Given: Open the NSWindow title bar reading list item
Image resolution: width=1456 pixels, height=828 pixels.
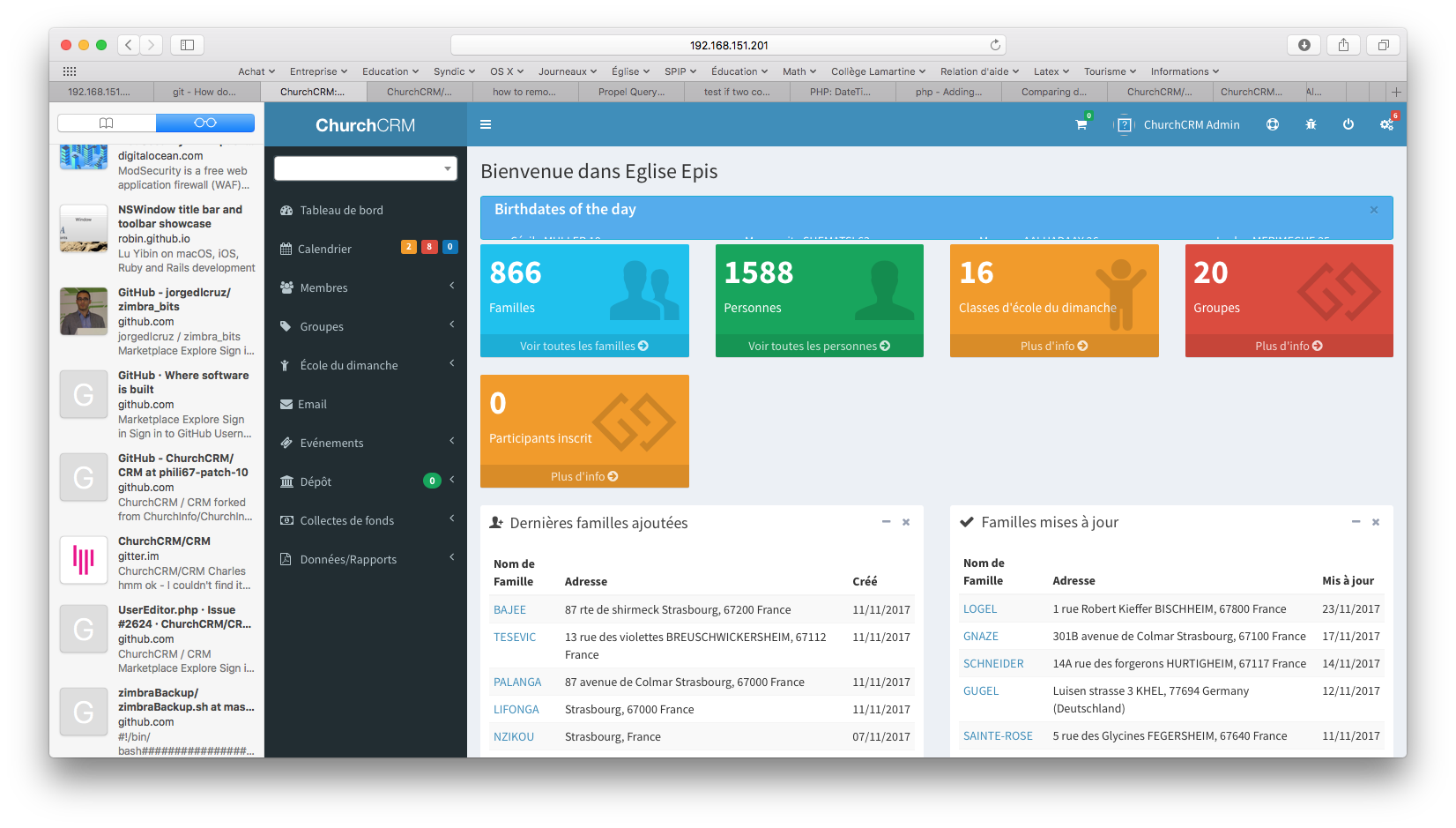Looking at the screenshot, I should (157, 238).
